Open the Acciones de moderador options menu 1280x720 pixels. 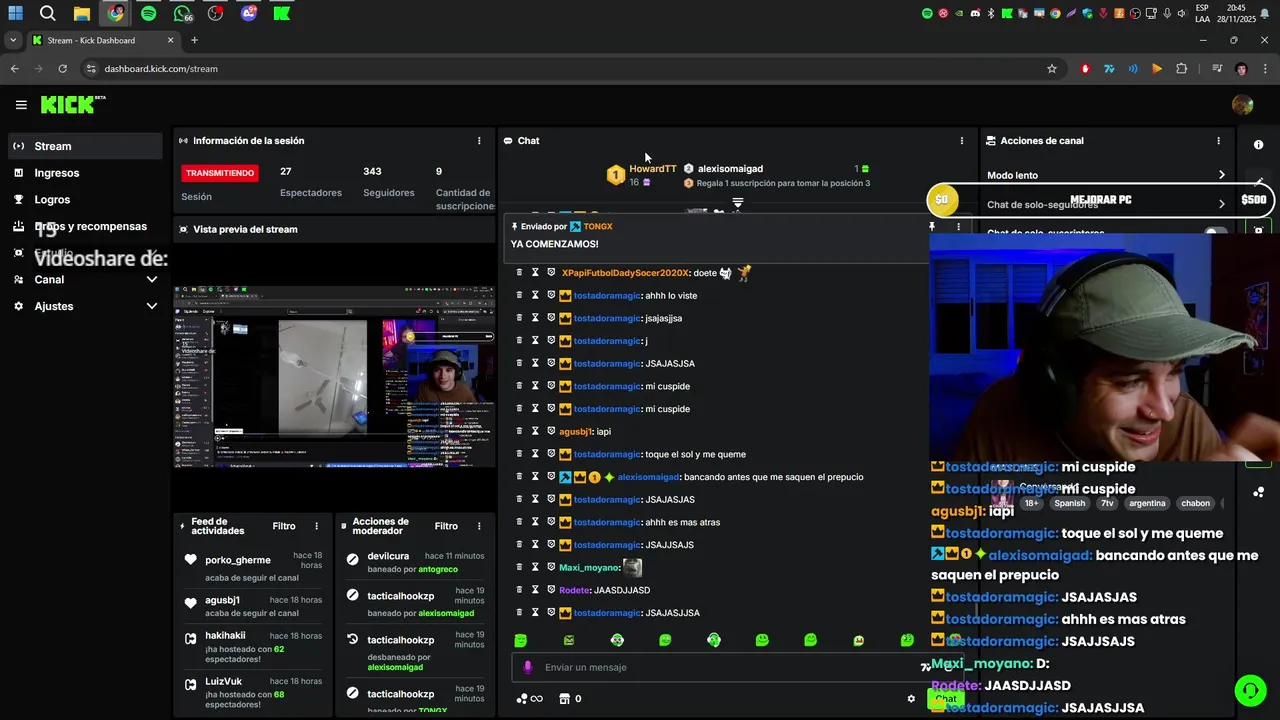coord(479,526)
